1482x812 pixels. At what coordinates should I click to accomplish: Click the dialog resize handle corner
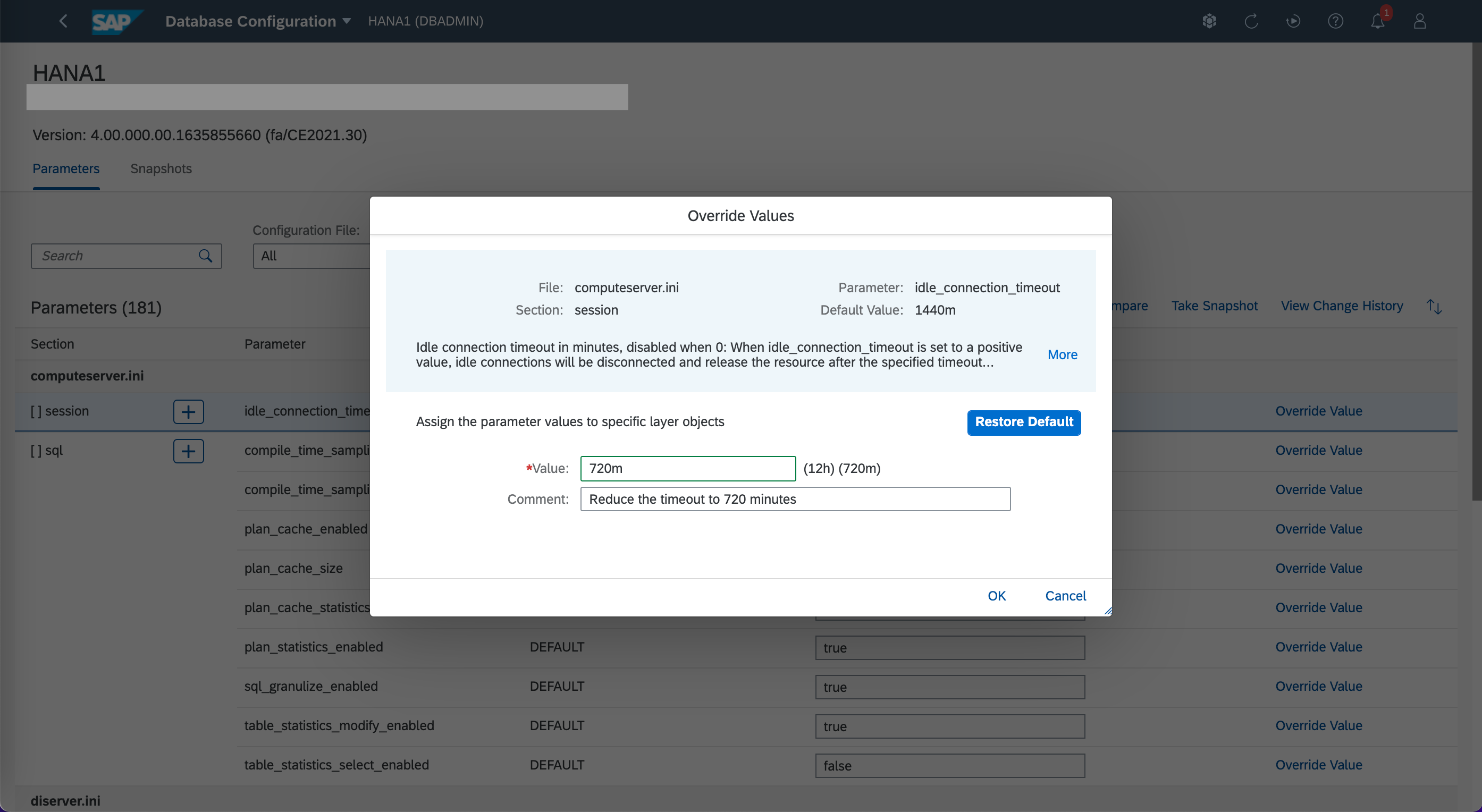click(1107, 611)
